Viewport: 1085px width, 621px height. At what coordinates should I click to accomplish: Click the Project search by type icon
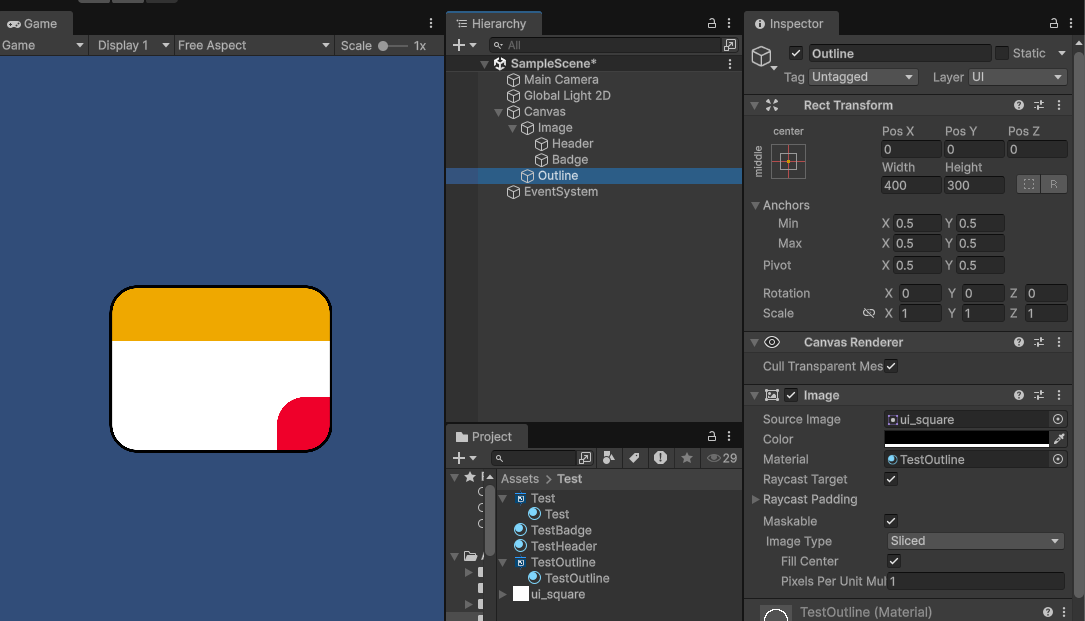click(x=609, y=458)
